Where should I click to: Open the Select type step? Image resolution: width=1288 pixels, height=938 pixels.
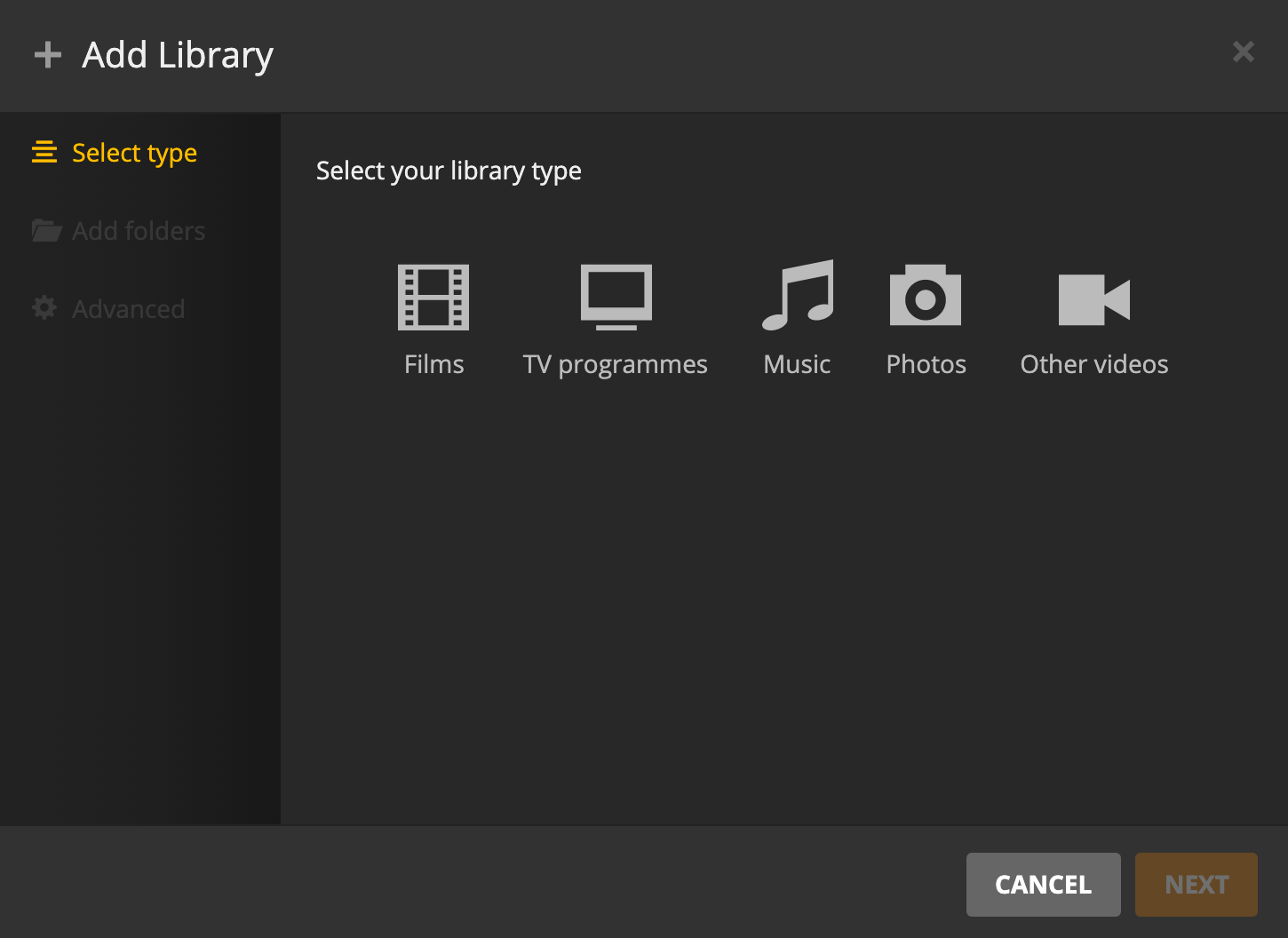(x=134, y=152)
